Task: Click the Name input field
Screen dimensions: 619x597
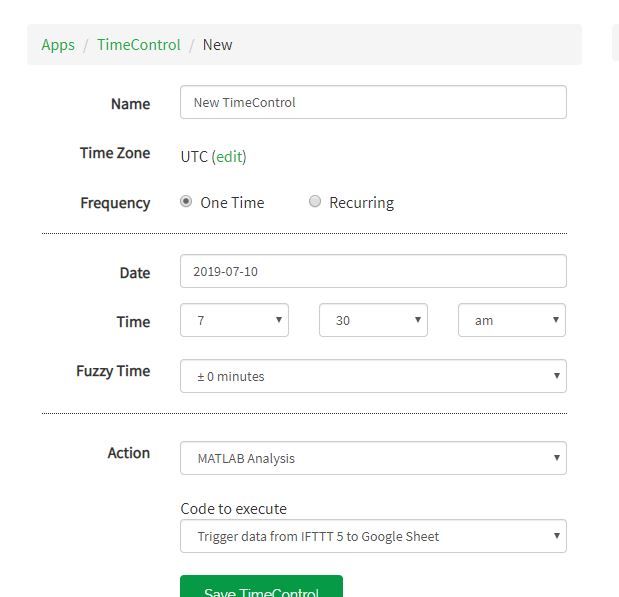Action: click(x=373, y=102)
